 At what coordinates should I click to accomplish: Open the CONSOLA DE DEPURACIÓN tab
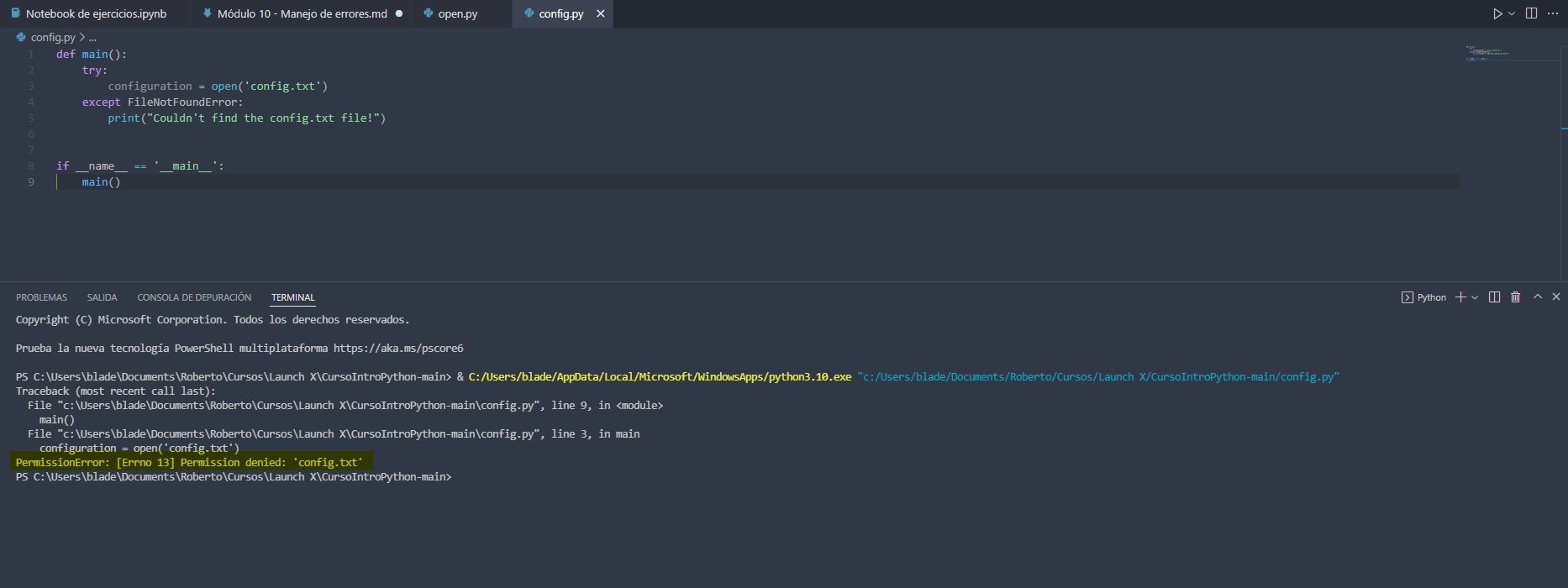[x=194, y=297]
